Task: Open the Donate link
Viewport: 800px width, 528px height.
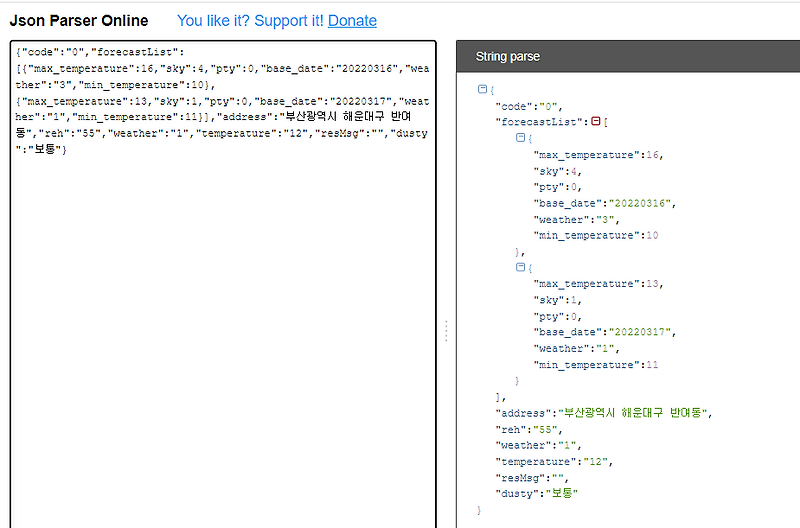Action: (352, 20)
